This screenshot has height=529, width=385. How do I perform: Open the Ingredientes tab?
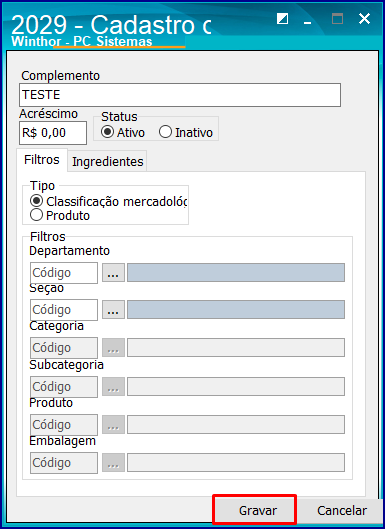point(107,162)
